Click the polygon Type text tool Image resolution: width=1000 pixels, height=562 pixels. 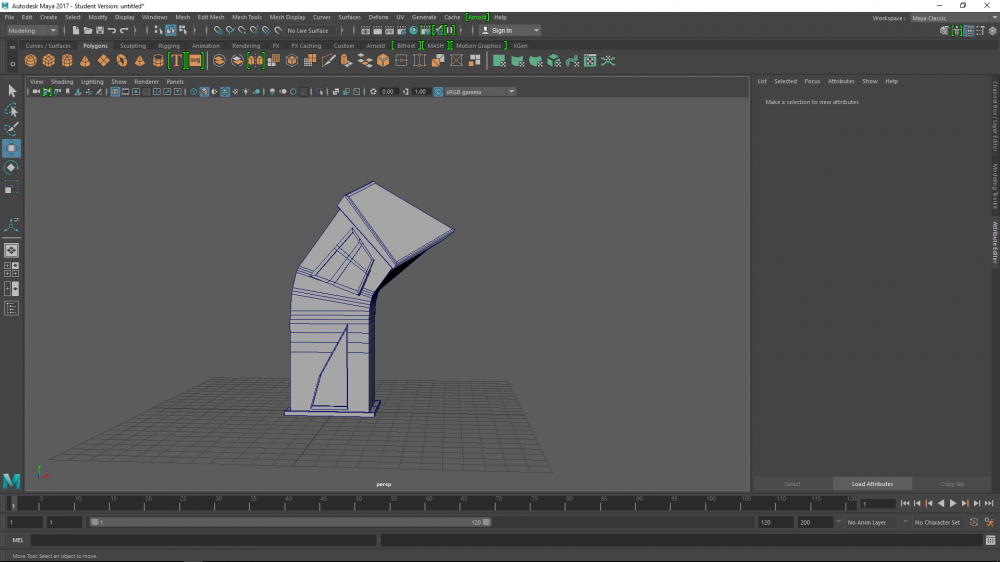click(x=176, y=61)
